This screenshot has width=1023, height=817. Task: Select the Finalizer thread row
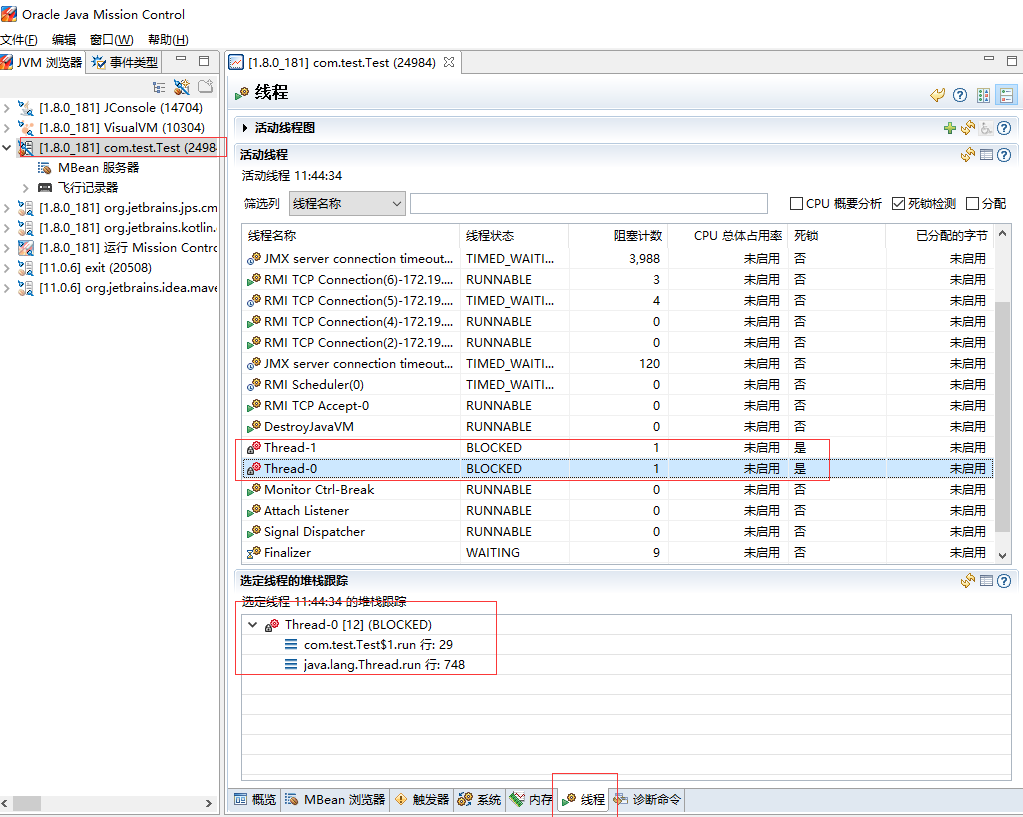(617, 553)
